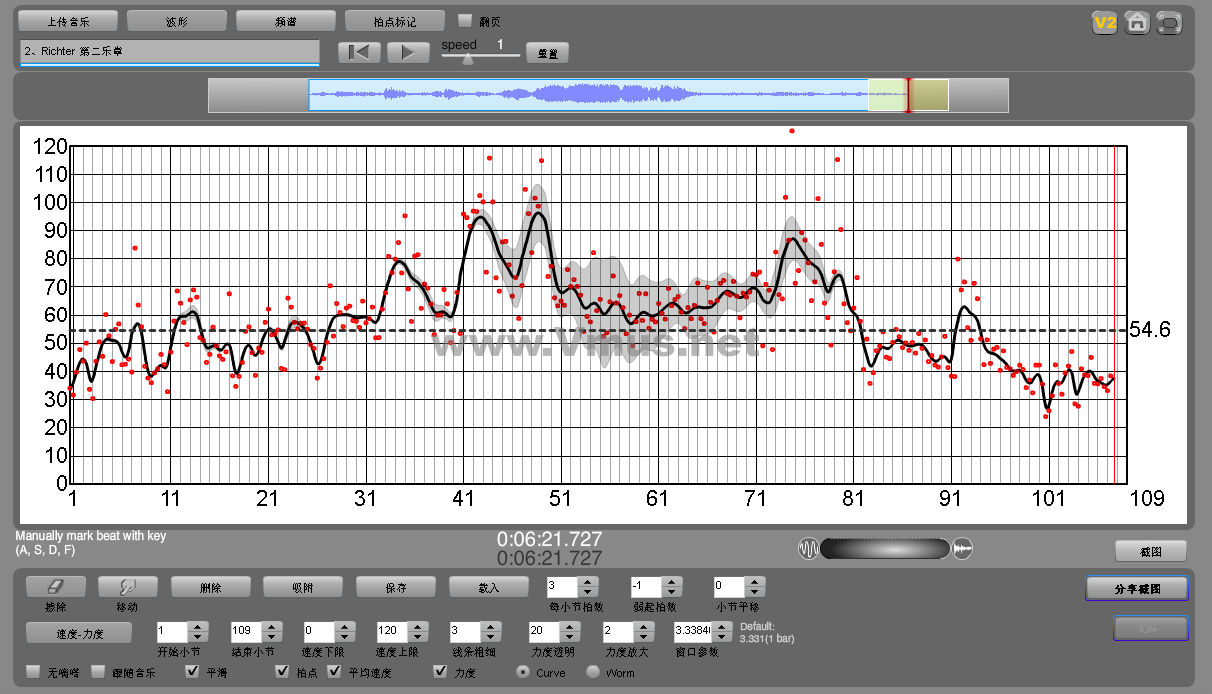Increase 小节平移 stepper value
This screenshot has width=1212, height=694.
[755, 582]
